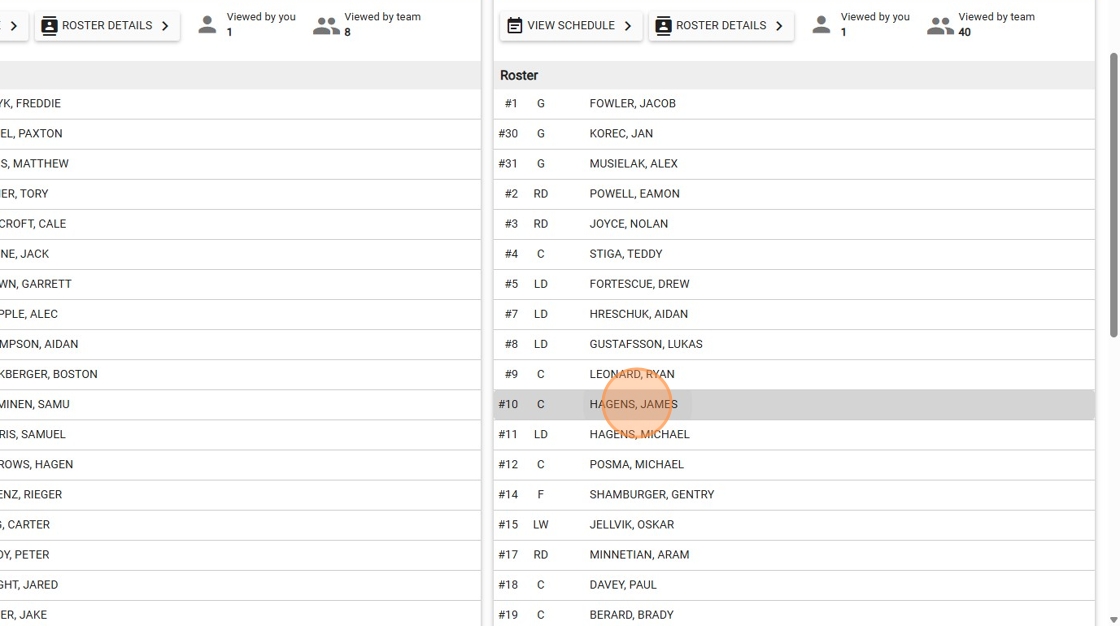Screen dimensions: 1120x626
Task: Click the partially visible far-left chevron button
Action: pos(13,26)
